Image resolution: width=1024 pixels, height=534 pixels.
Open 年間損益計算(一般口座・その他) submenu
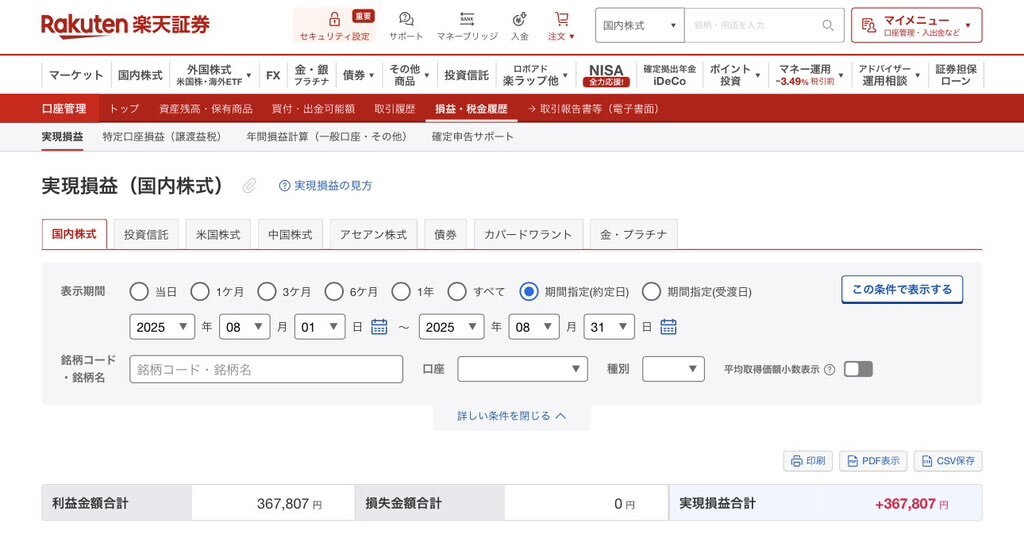pyautogui.click(x=327, y=136)
